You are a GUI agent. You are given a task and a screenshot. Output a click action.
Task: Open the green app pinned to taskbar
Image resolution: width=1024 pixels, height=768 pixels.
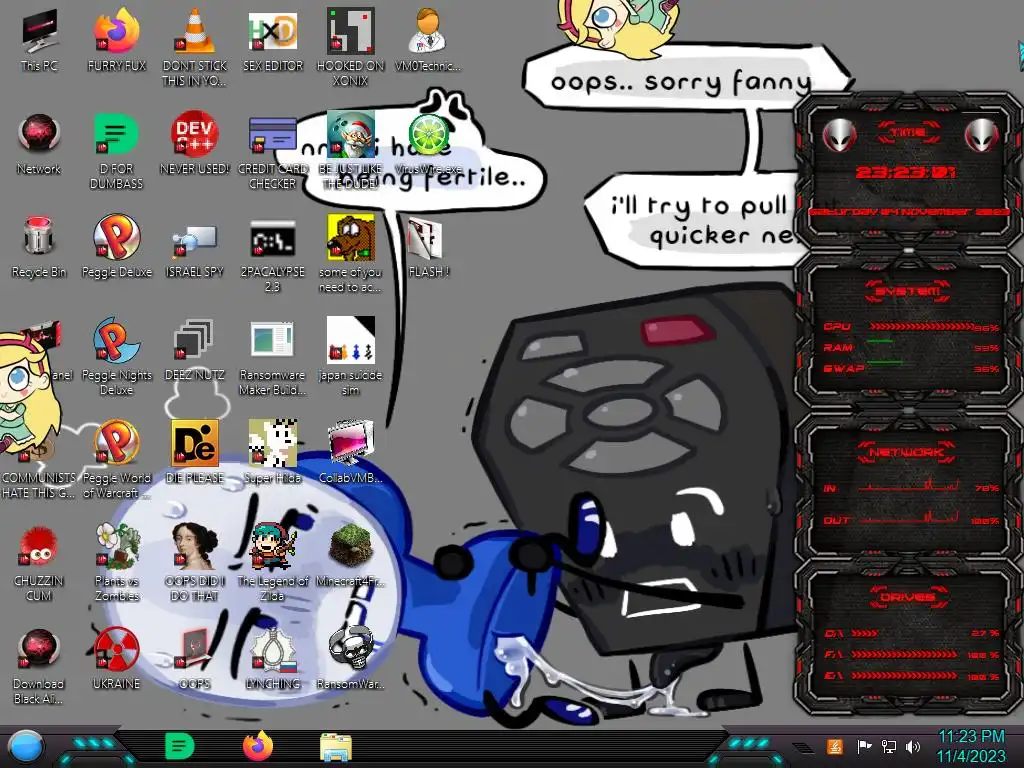coord(179,746)
